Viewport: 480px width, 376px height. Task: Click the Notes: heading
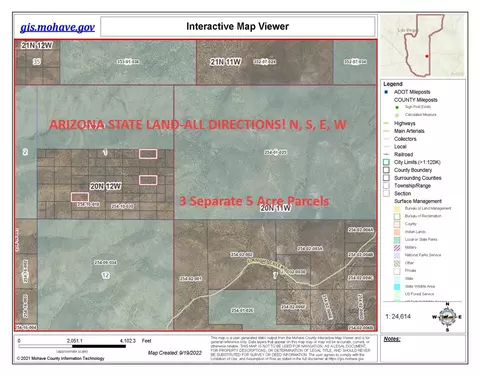[x=392, y=339]
